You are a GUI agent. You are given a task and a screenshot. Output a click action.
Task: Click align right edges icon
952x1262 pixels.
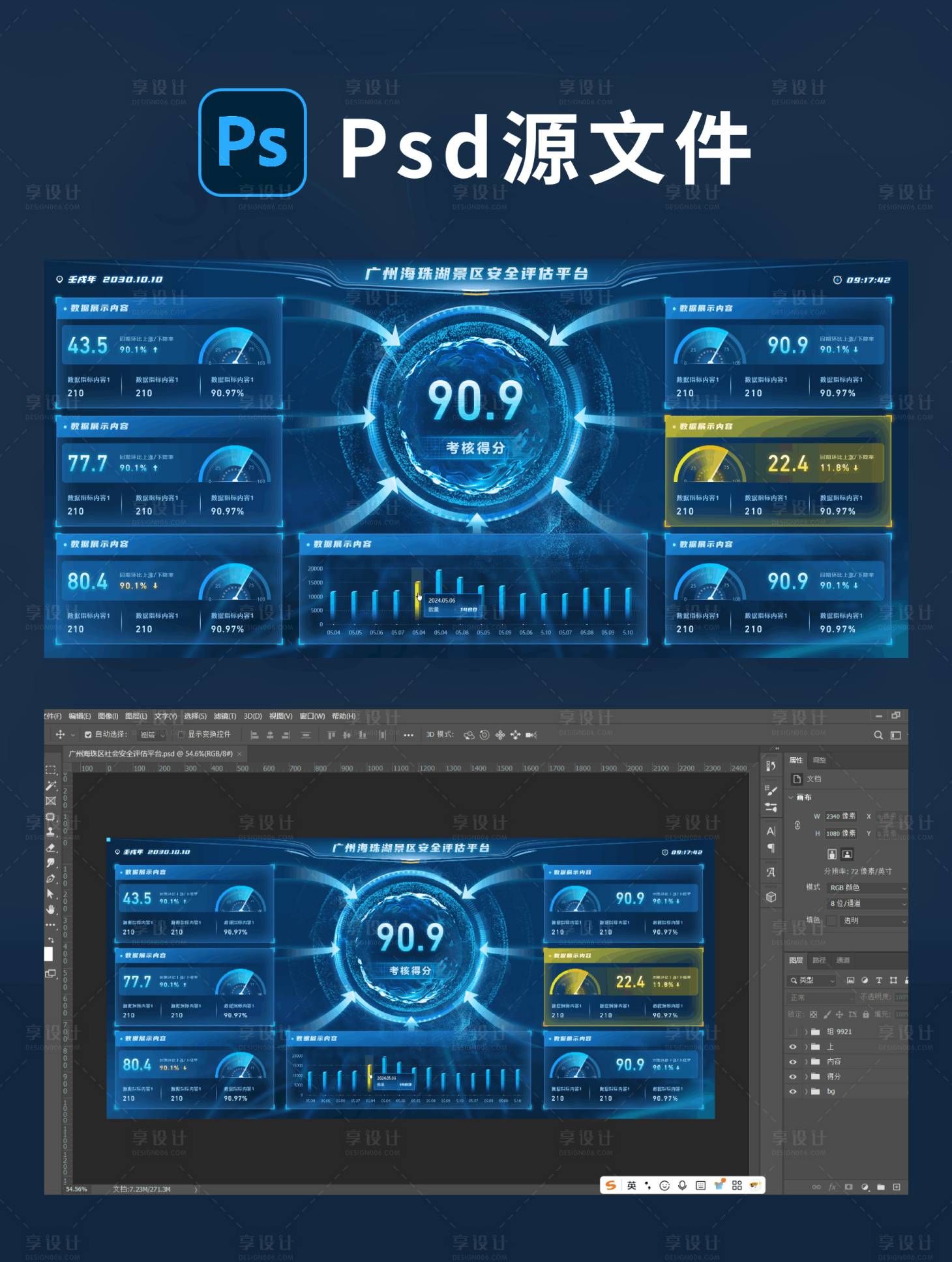point(286,735)
